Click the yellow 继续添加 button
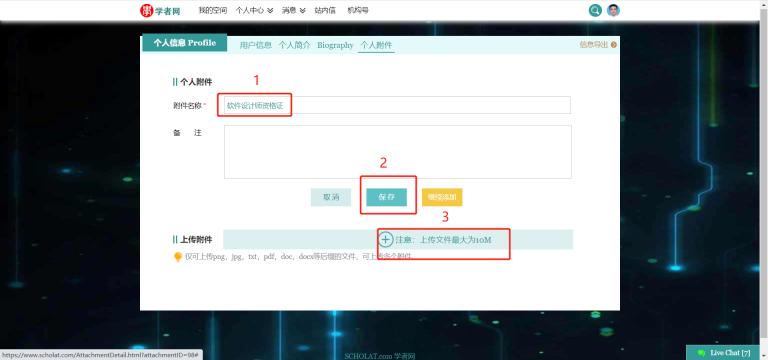This screenshot has width=768, height=360. click(442, 197)
